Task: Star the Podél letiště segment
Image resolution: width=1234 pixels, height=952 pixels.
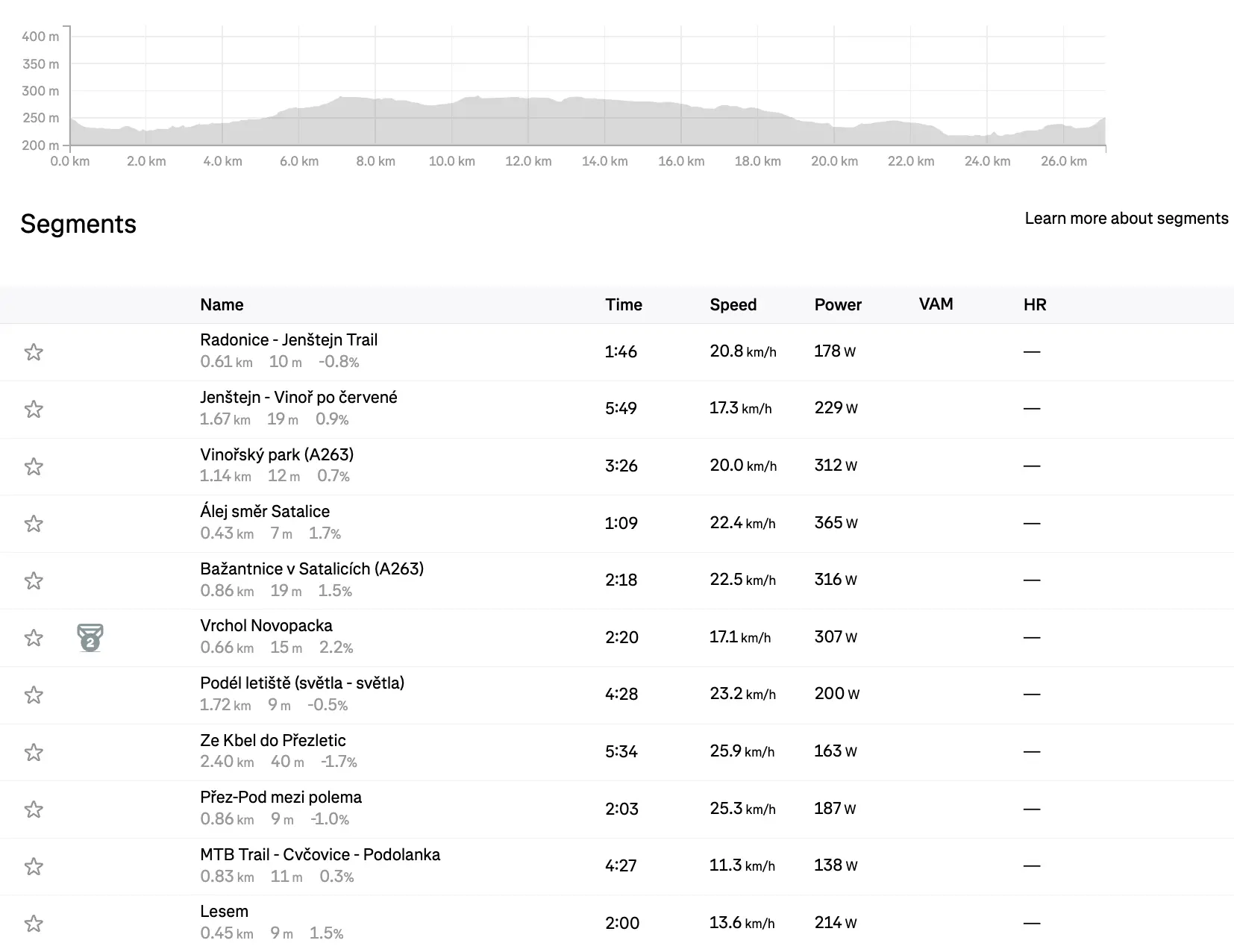Action: click(x=34, y=695)
